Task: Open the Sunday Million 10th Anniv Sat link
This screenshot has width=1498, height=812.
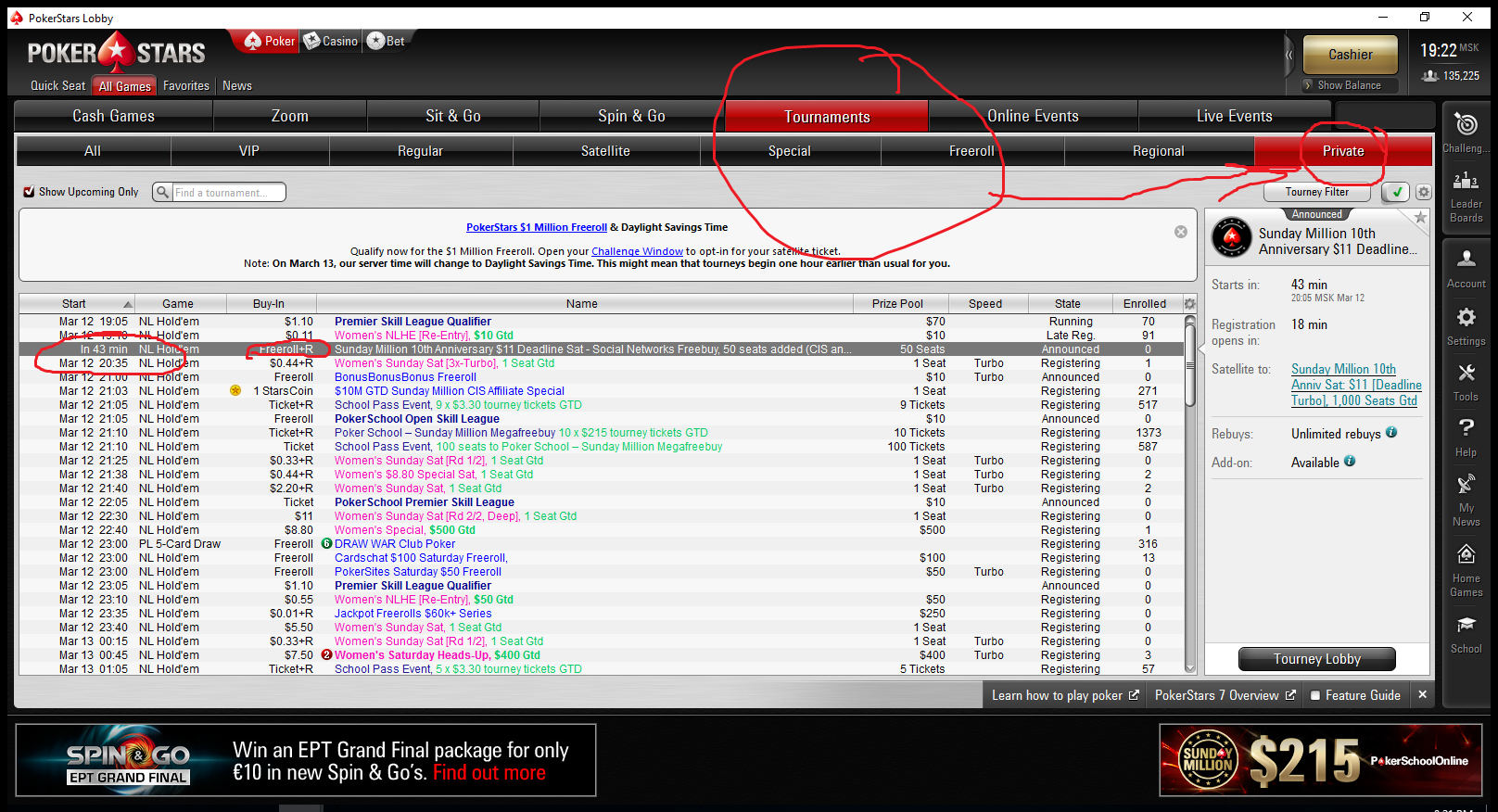Action: (x=1356, y=385)
